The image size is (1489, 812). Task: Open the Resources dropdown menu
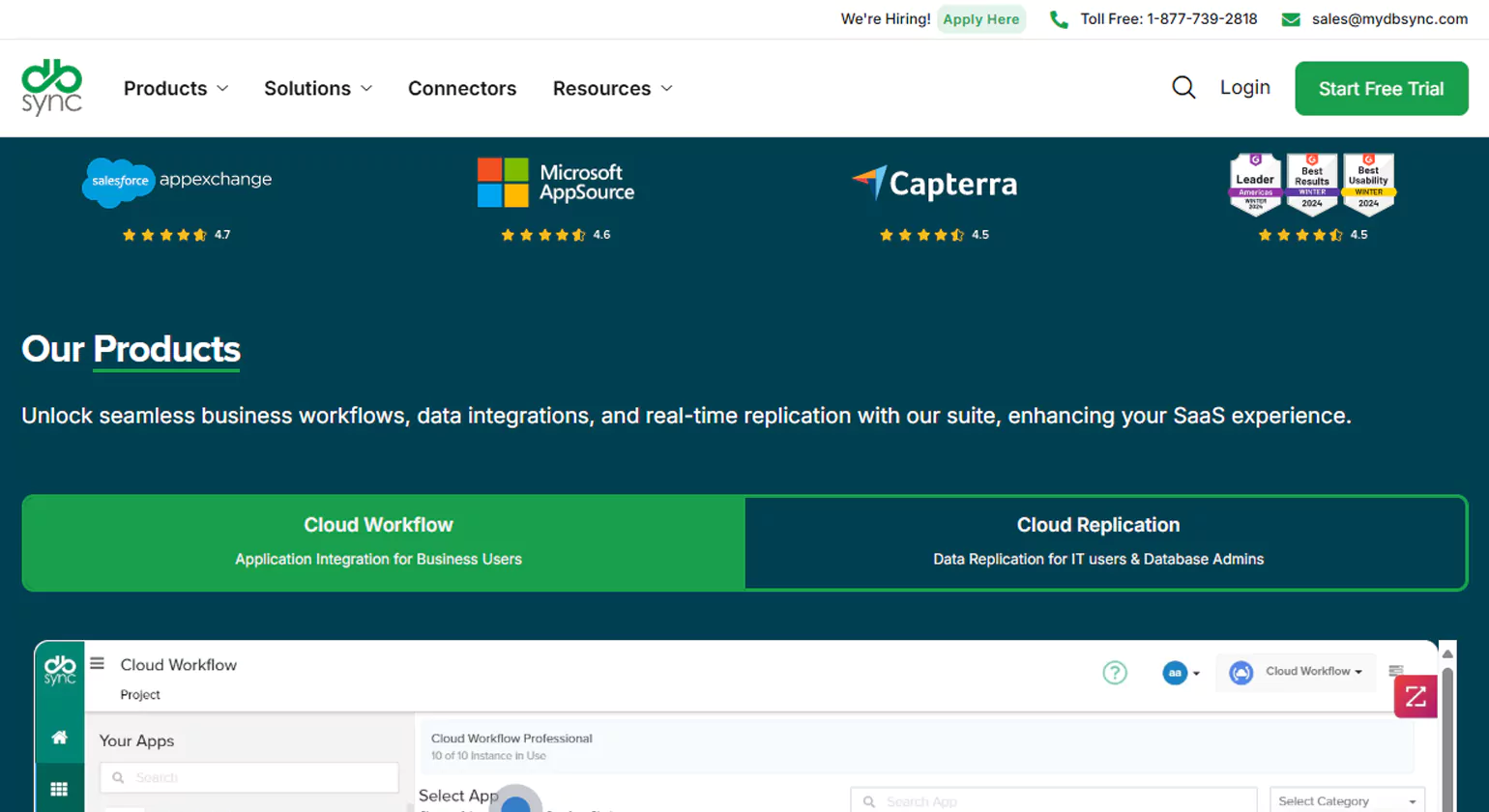coord(612,88)
